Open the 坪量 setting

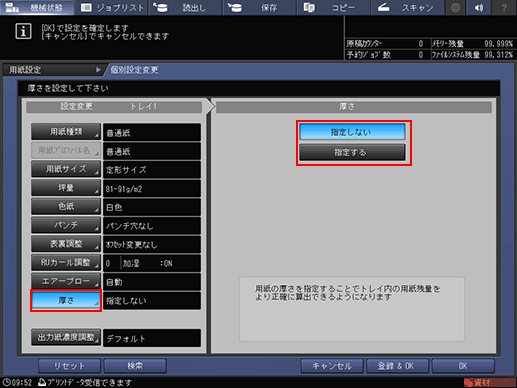pos(66,188)
